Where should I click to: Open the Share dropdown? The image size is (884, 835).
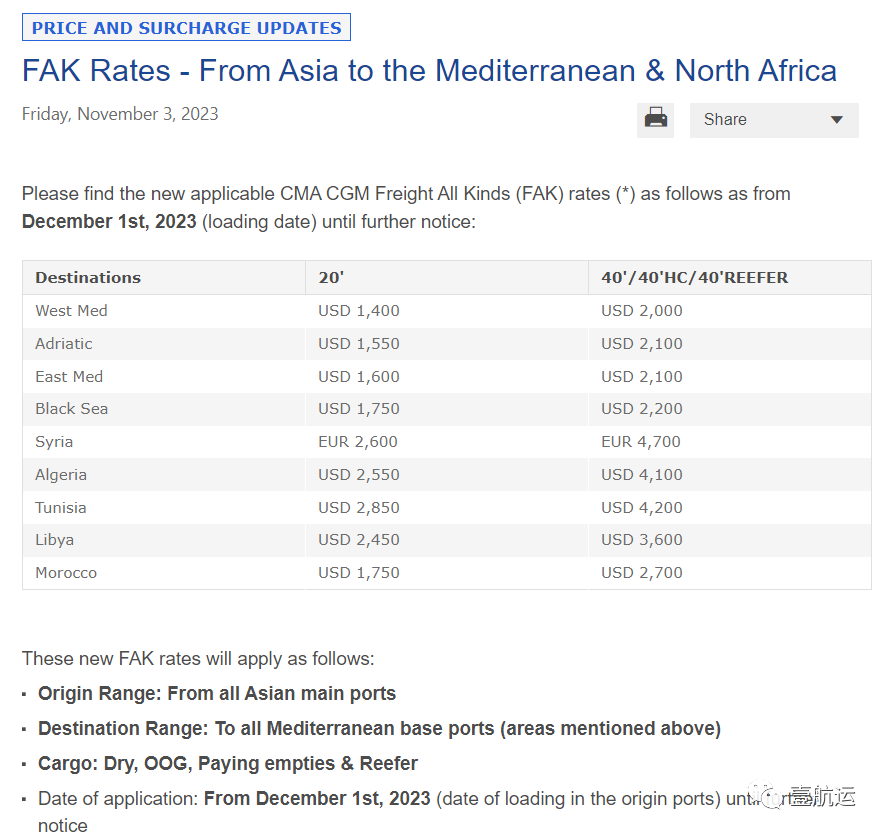tap(774, 120)
